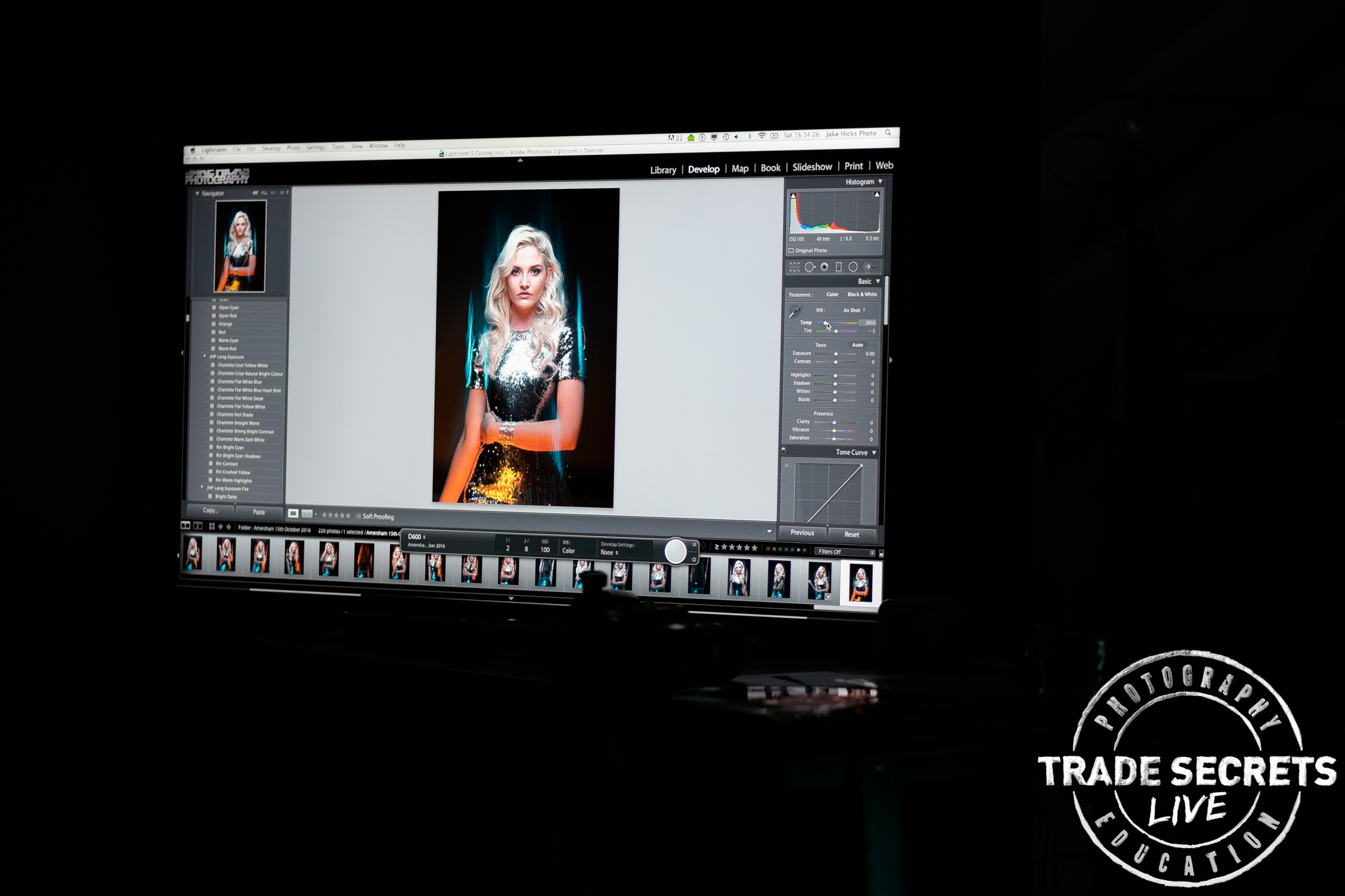Open the WB As Shot dropdown
Image resolution: width=1345 pixels, height=896 pixels.
click(x=854, y=310)
